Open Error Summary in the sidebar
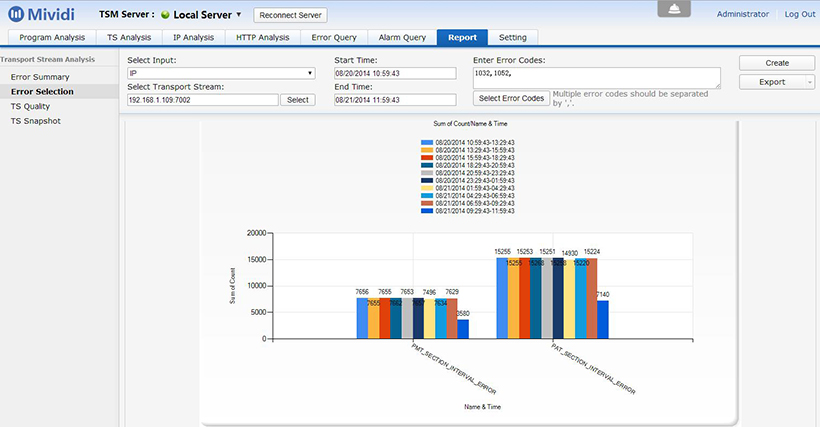This screenshot has width=820, height=427. click(40, 77)
